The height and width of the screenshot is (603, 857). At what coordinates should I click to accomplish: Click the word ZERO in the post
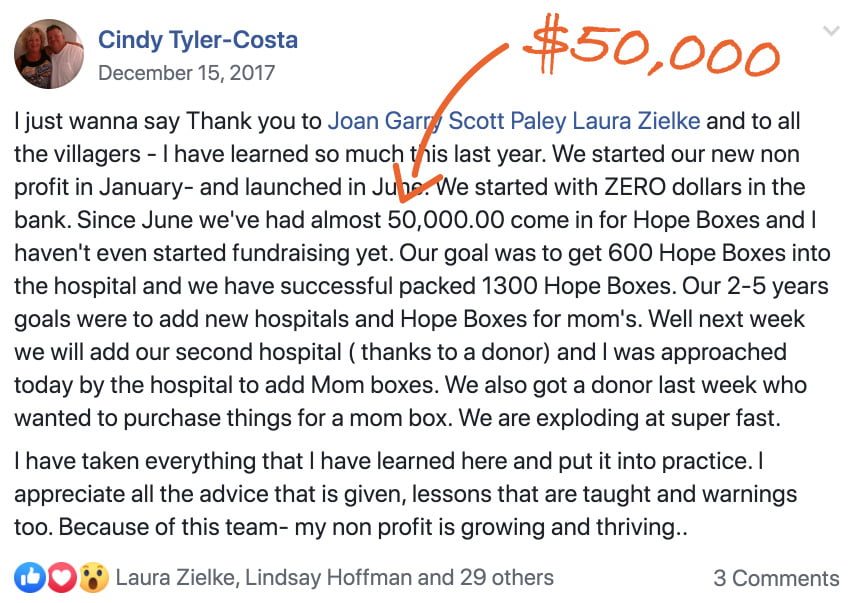click(635, 187)
